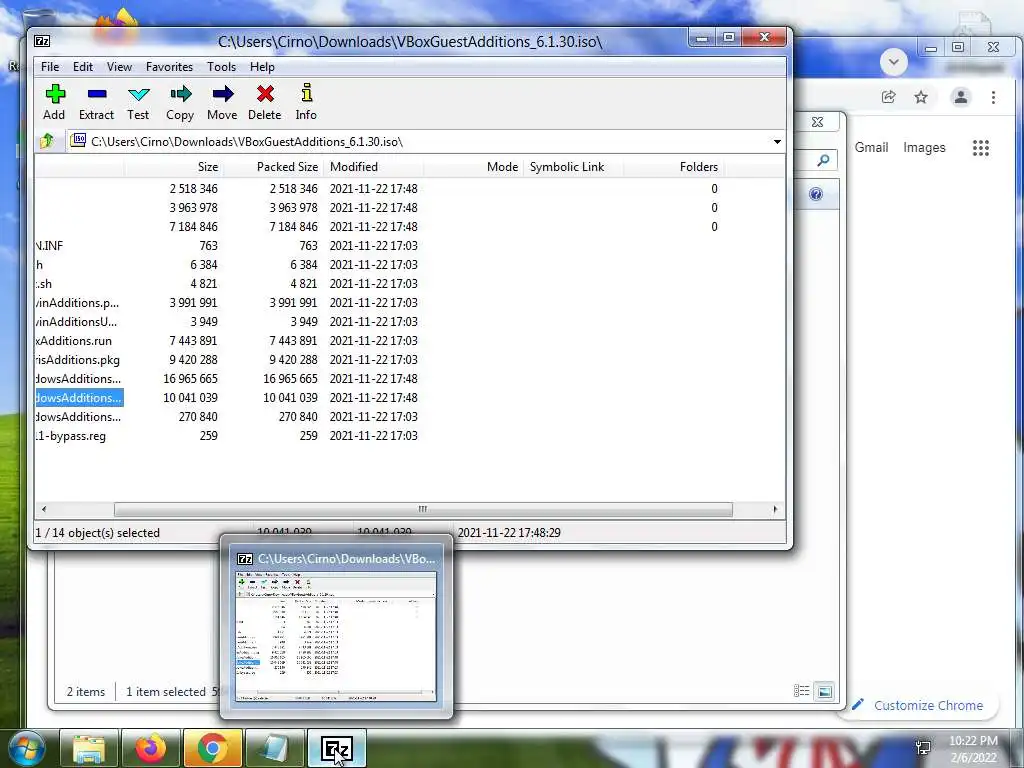Select the 1-bypass.reg file row
Screen dimensions: 1024x768
click(409, 436)
